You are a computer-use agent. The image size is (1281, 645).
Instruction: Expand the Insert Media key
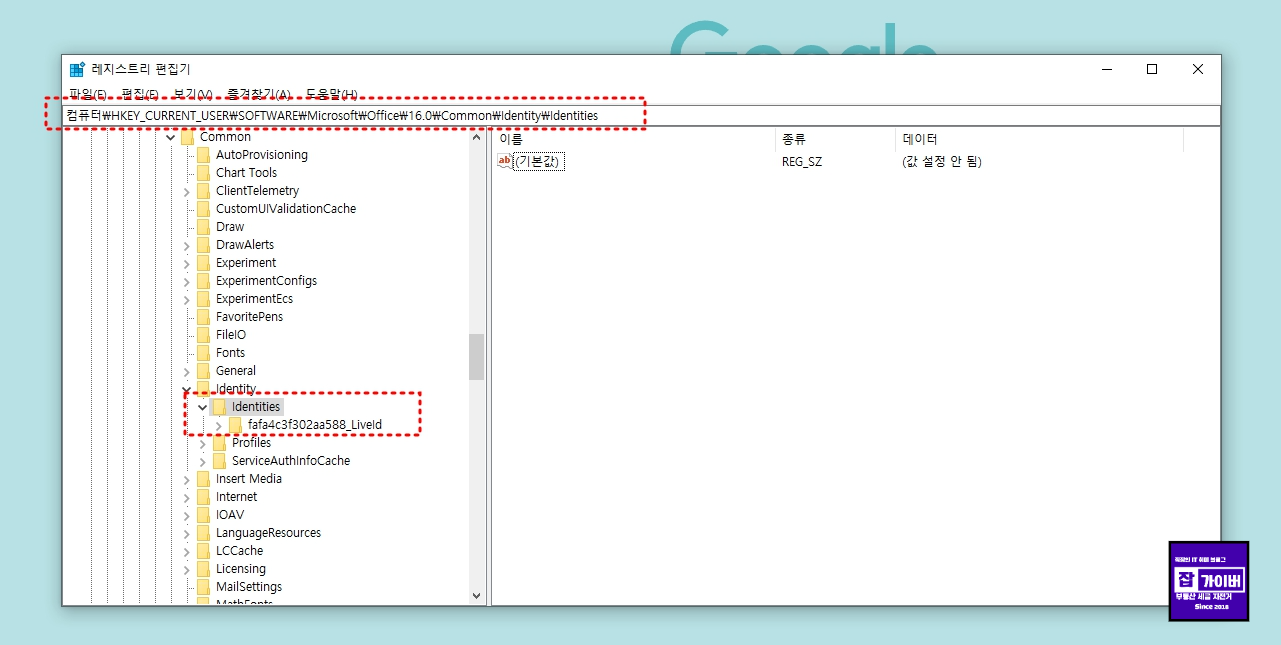coord(186,479)
